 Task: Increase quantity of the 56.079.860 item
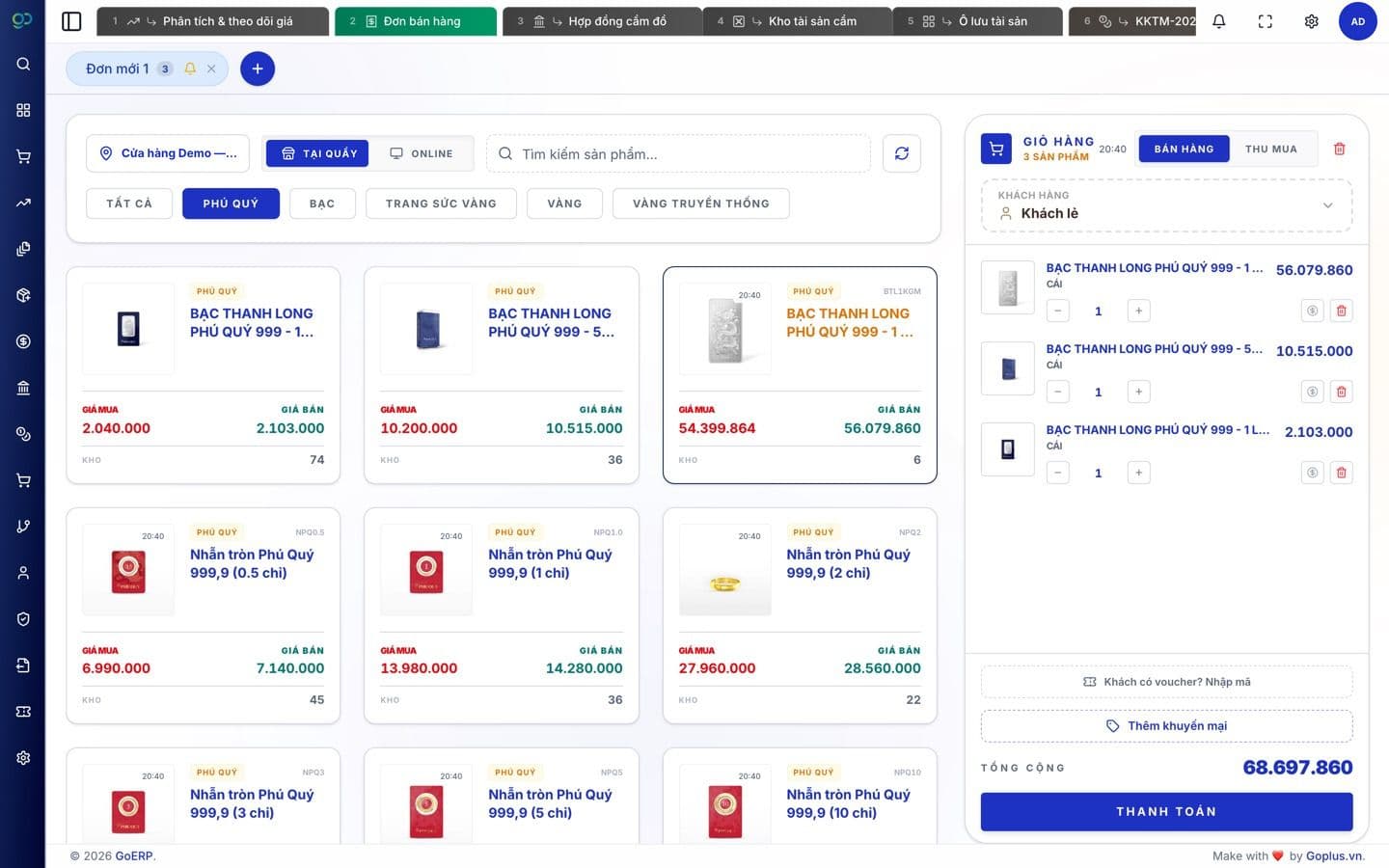click(1139, 311)
